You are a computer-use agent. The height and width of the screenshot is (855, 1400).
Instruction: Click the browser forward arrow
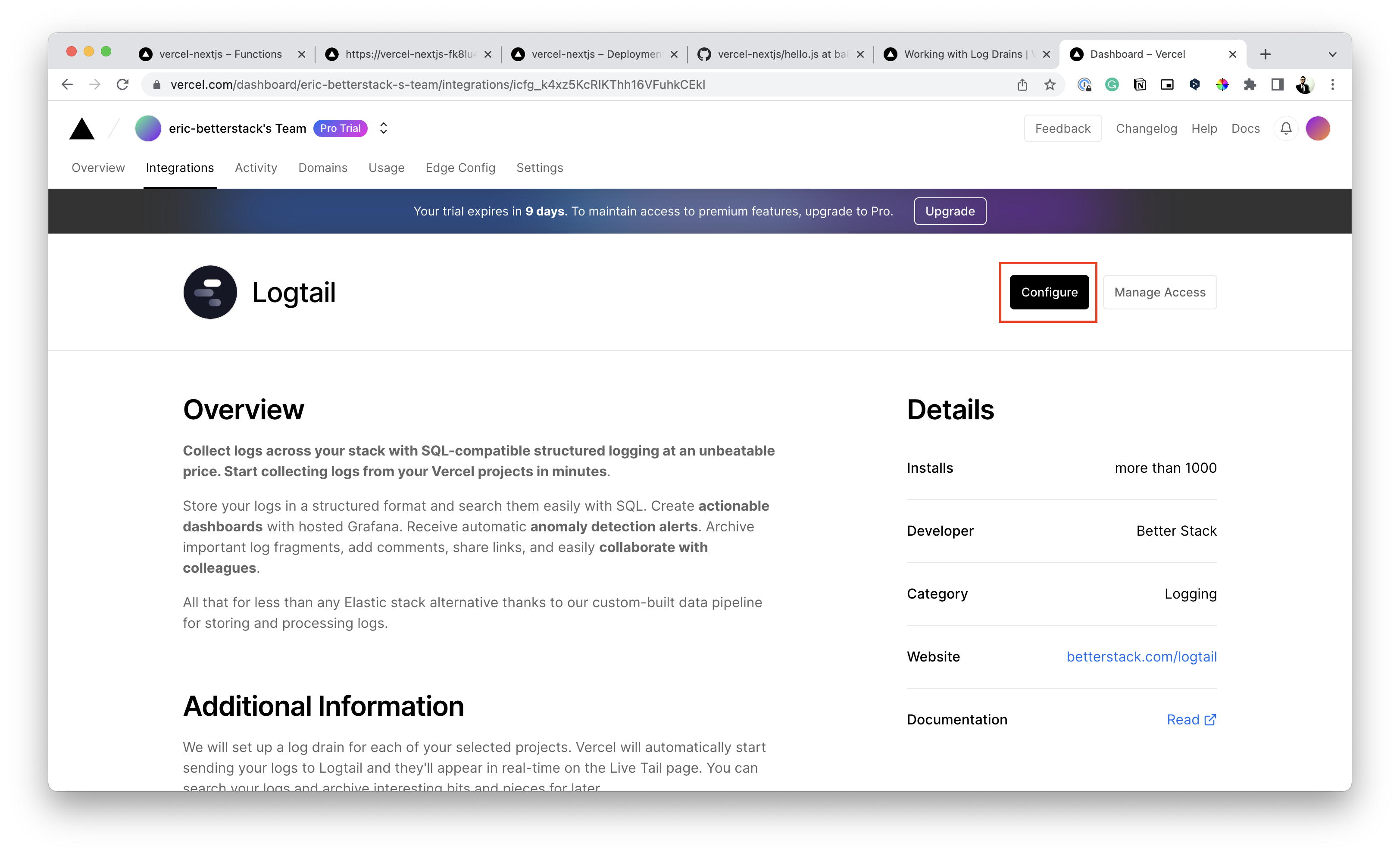coord(95,84)
